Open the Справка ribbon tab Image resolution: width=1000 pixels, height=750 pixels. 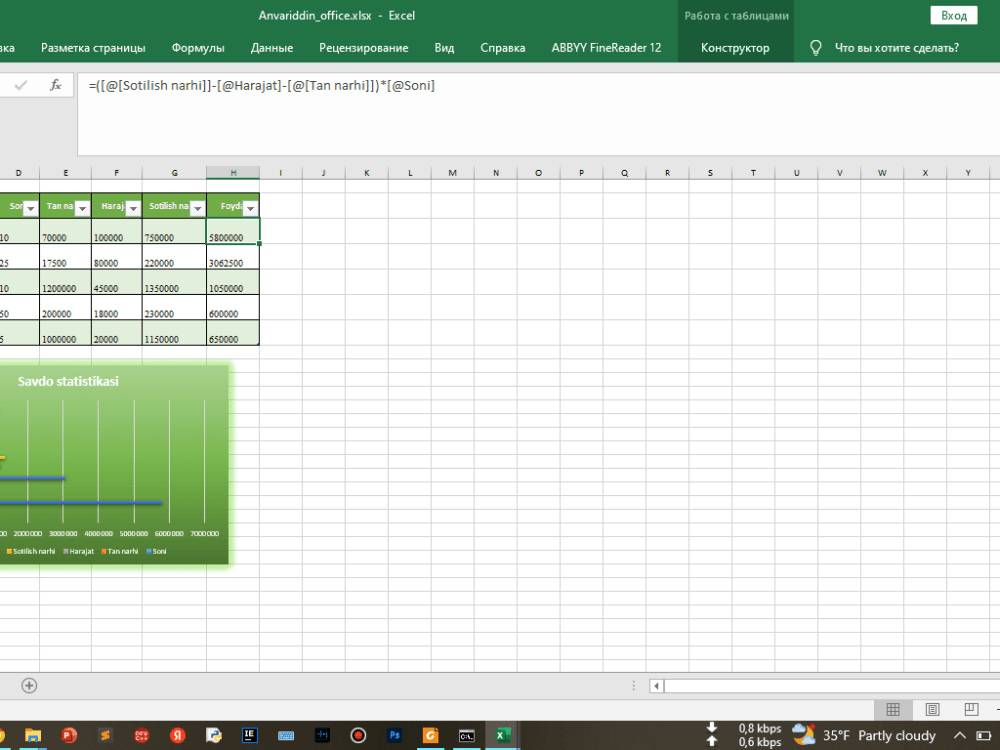tap(503, 48)
